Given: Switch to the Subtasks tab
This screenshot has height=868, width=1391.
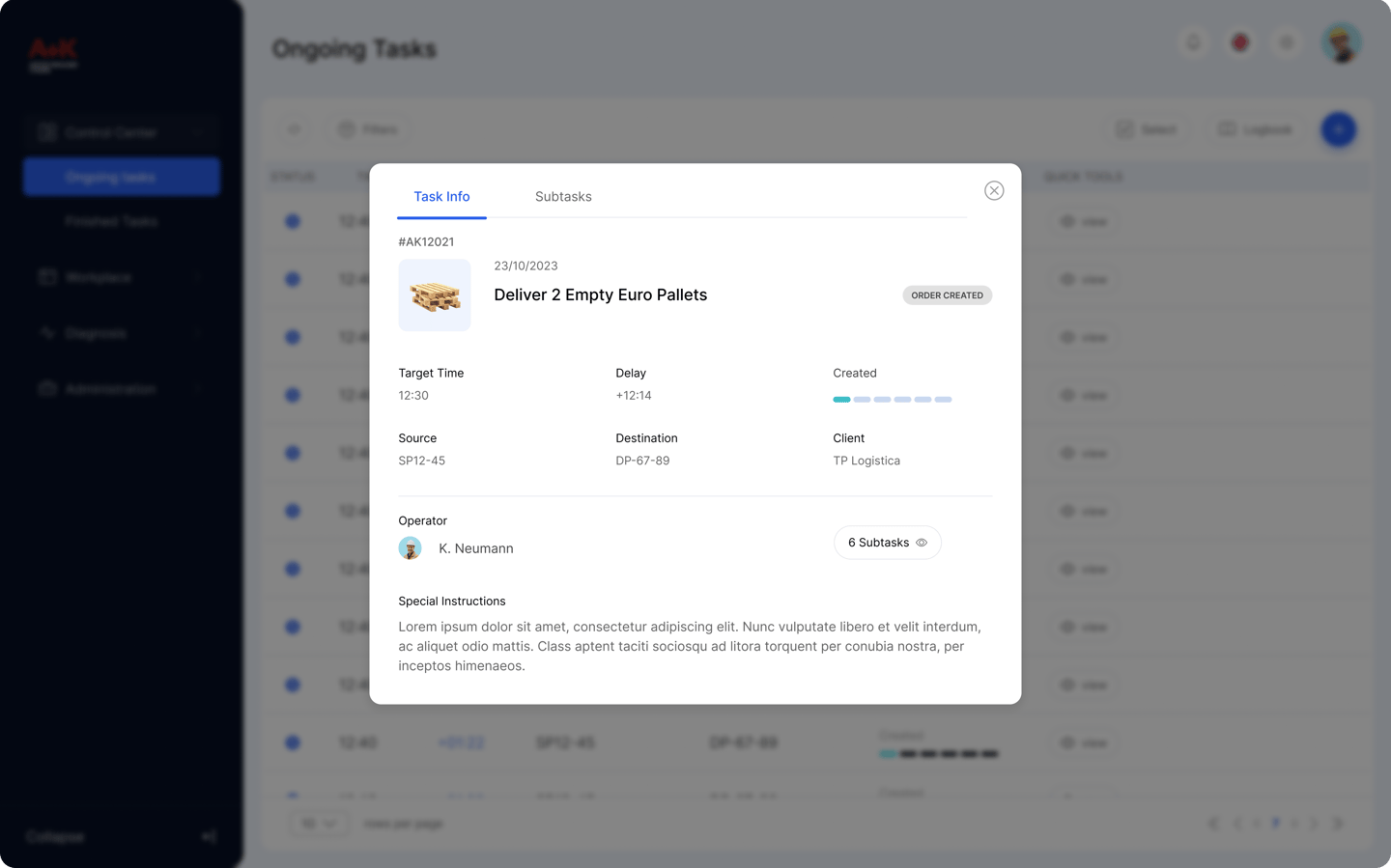Looking at the screenshot, I should (563, 197).
